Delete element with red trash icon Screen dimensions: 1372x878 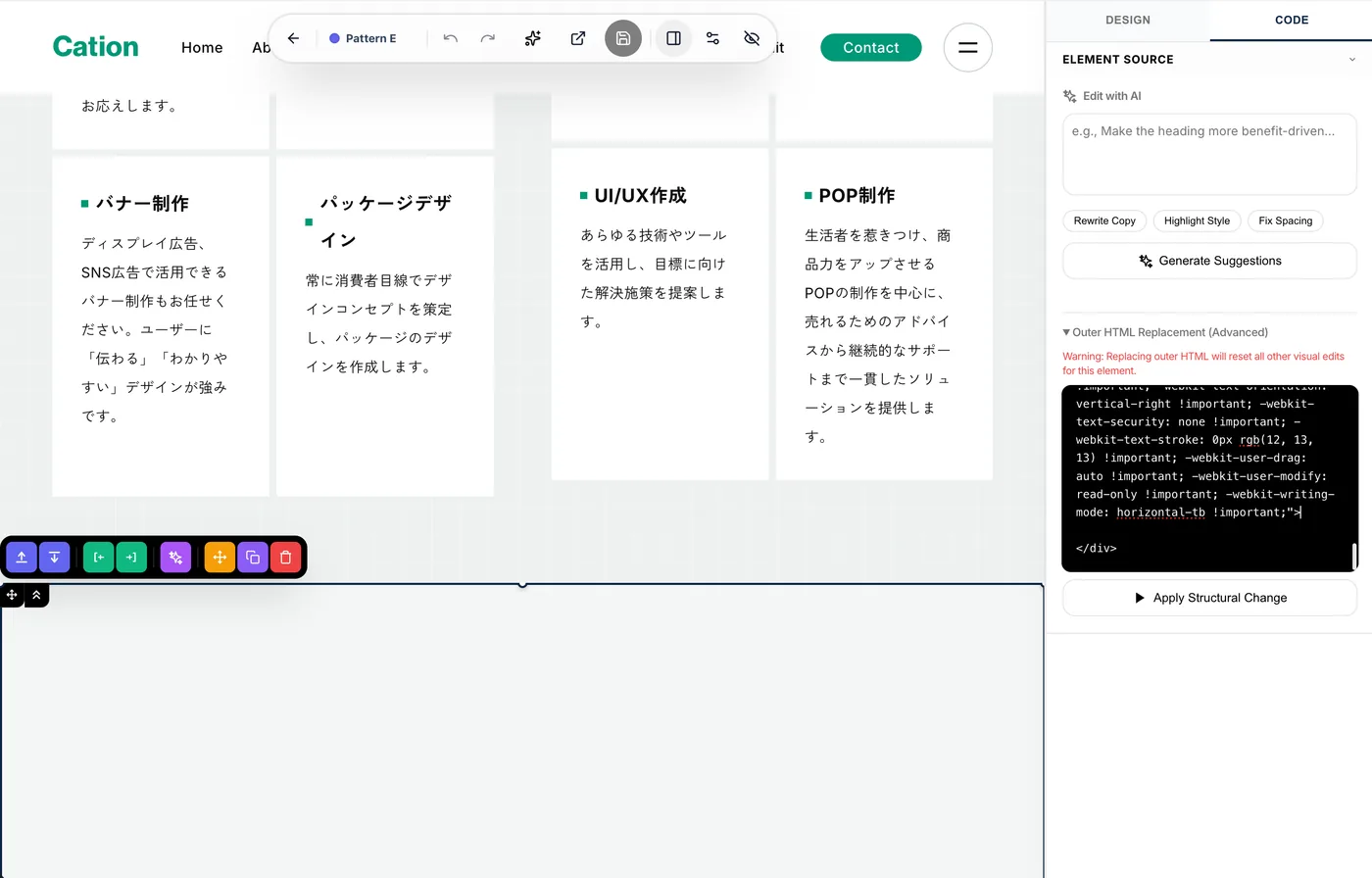(x=286, y=557)
